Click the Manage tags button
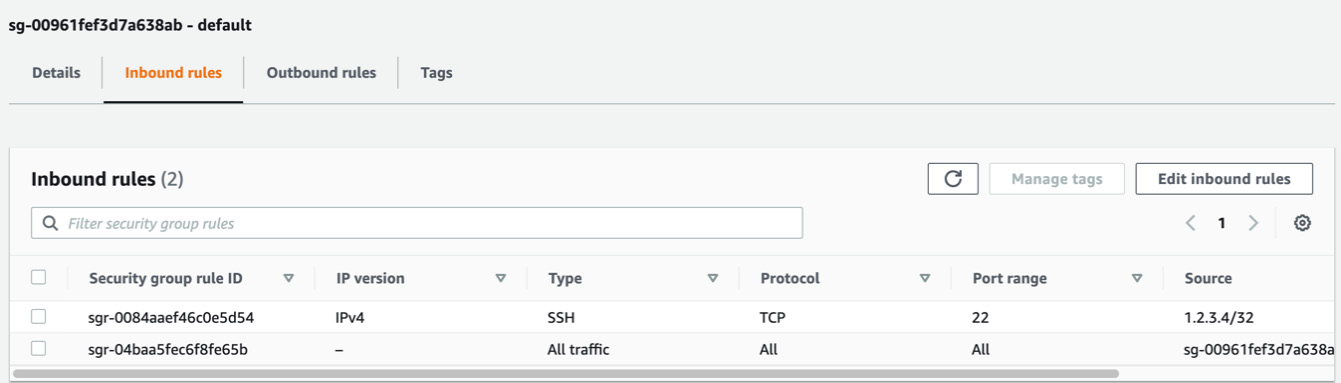 [1057, 179]
